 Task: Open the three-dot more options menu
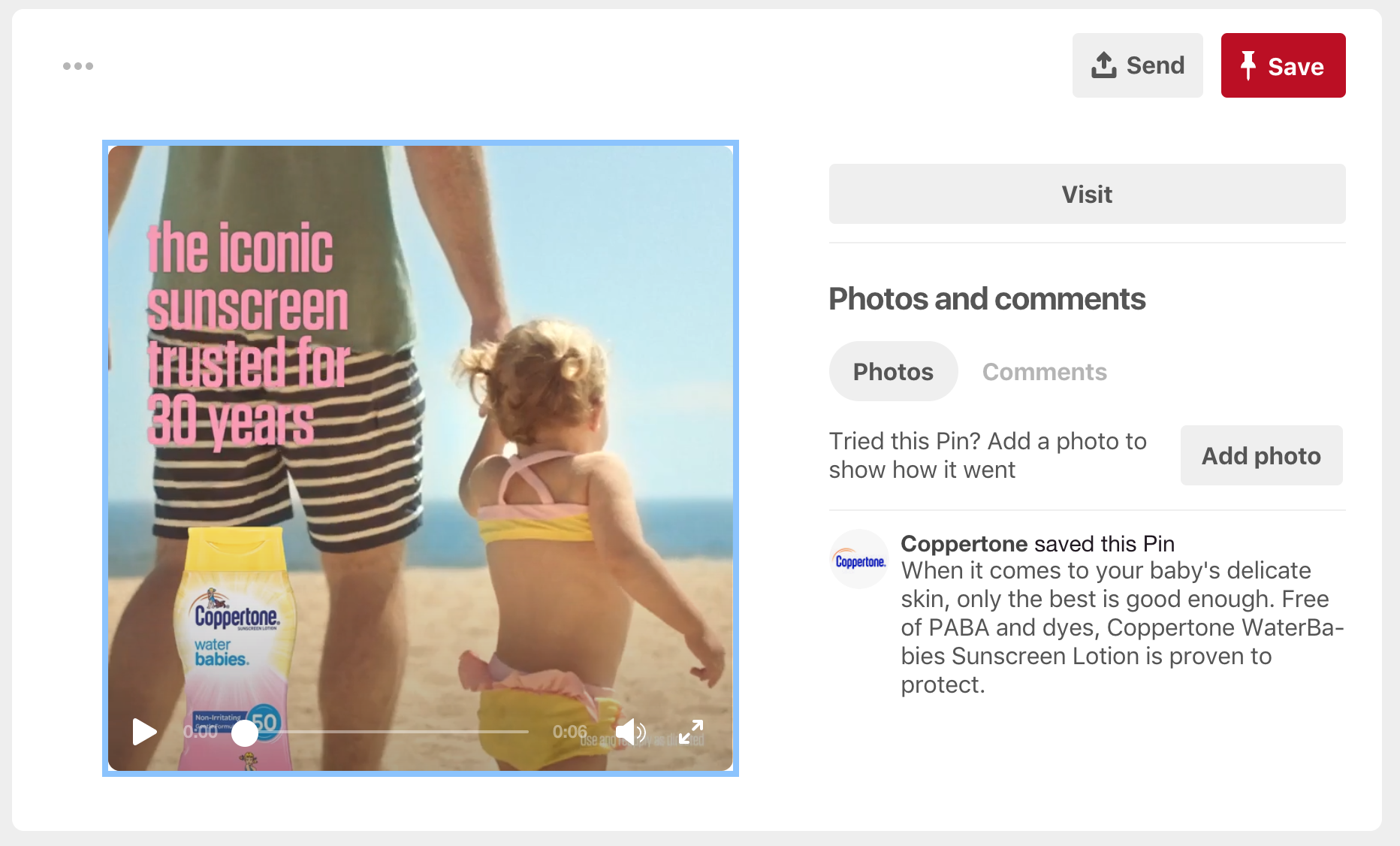[x=78, y=66]
